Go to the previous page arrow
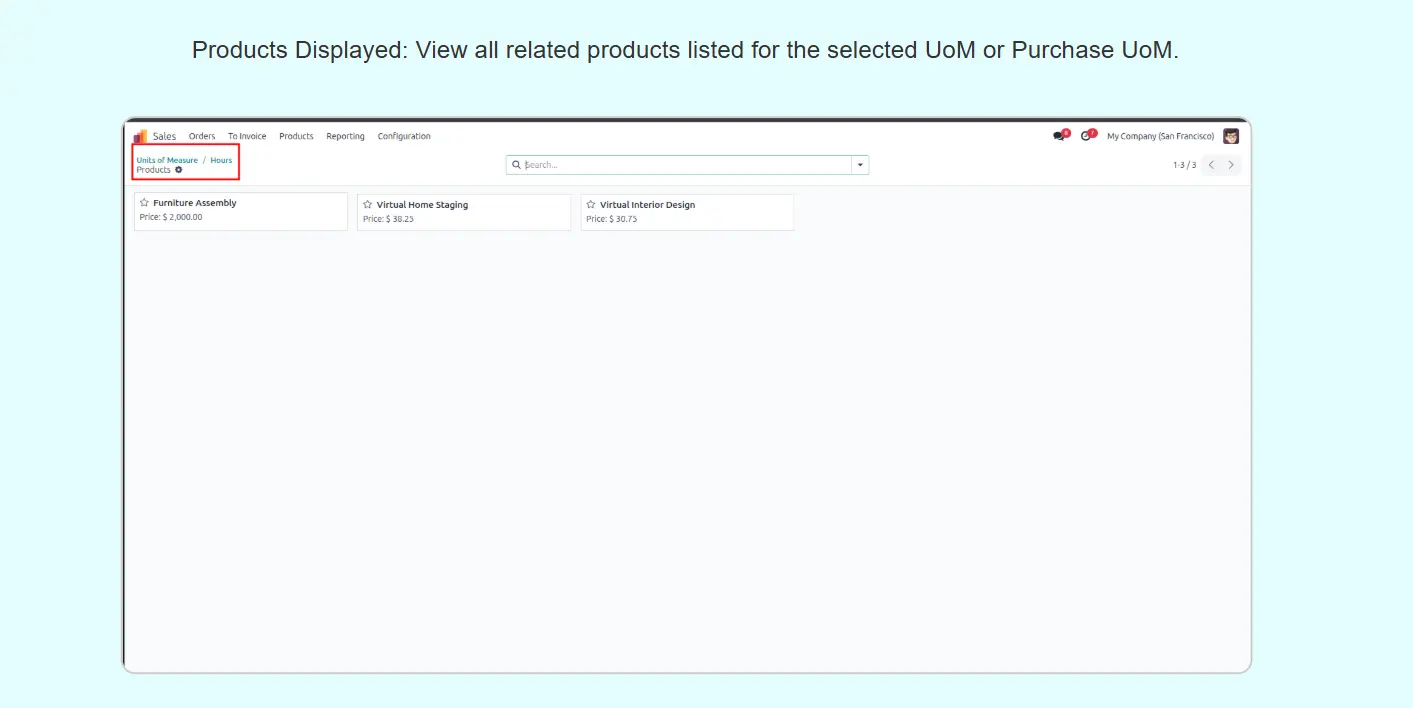Screen dimensions: 1413x708 tap(1211, 165)
